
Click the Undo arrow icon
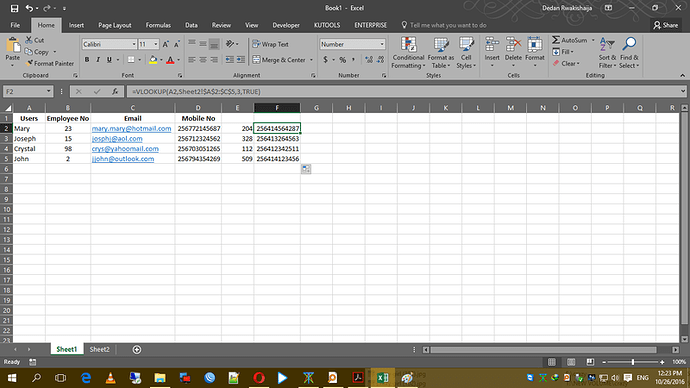29,8
